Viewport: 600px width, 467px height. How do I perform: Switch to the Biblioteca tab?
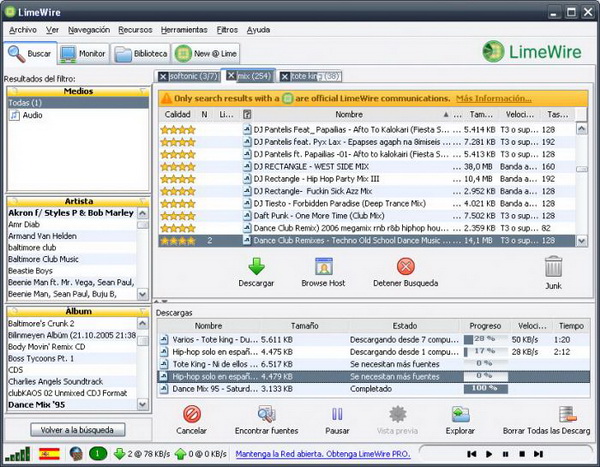(141, 54)
